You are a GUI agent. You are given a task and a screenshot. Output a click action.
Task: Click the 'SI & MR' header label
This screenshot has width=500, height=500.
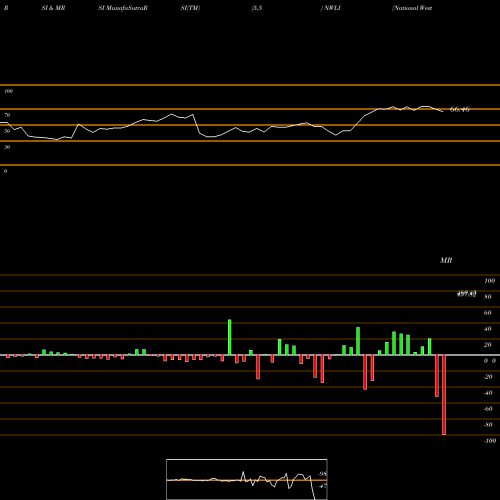(x=53, y=8)
